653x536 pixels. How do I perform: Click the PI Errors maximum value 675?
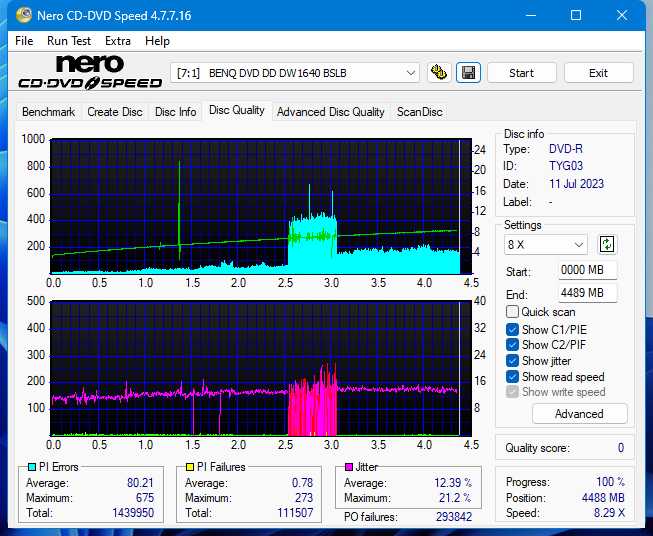coord(145,498)
